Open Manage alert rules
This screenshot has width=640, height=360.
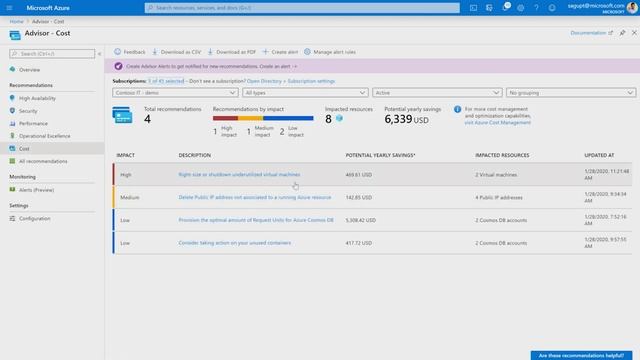click(330, 52)
